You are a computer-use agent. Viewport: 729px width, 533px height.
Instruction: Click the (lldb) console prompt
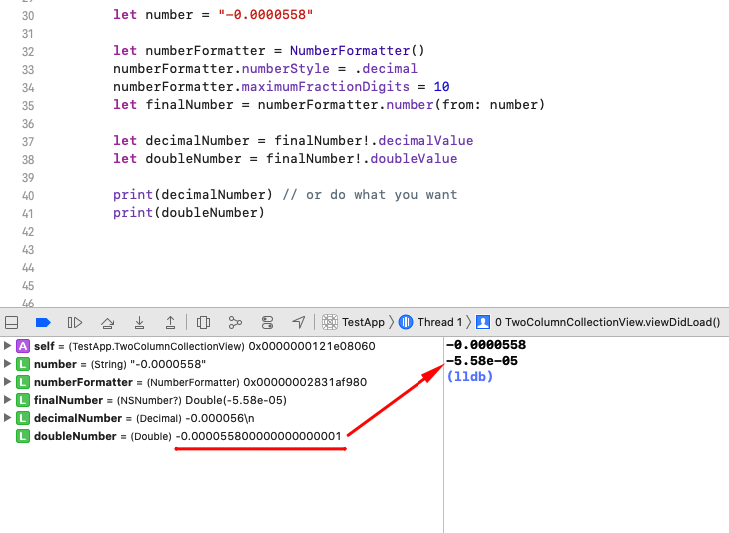[x=470, y=376]
